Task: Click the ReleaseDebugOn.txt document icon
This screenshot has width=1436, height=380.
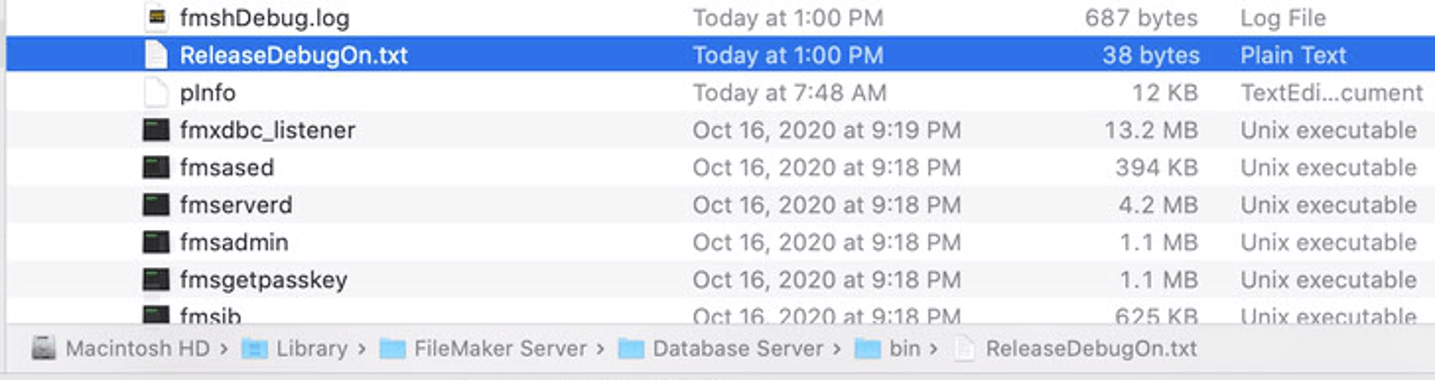Action: 155,55
